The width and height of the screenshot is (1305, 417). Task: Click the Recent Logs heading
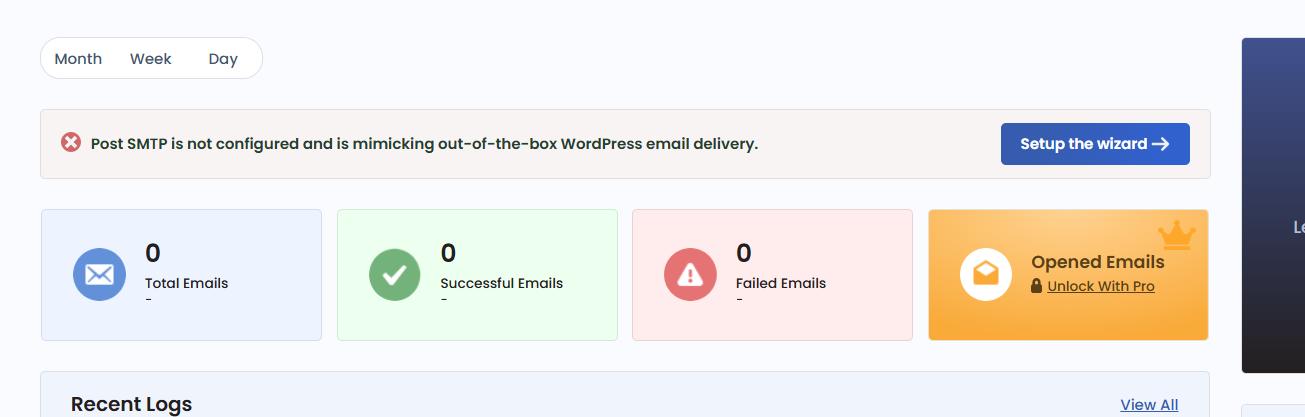click(131, 405)
